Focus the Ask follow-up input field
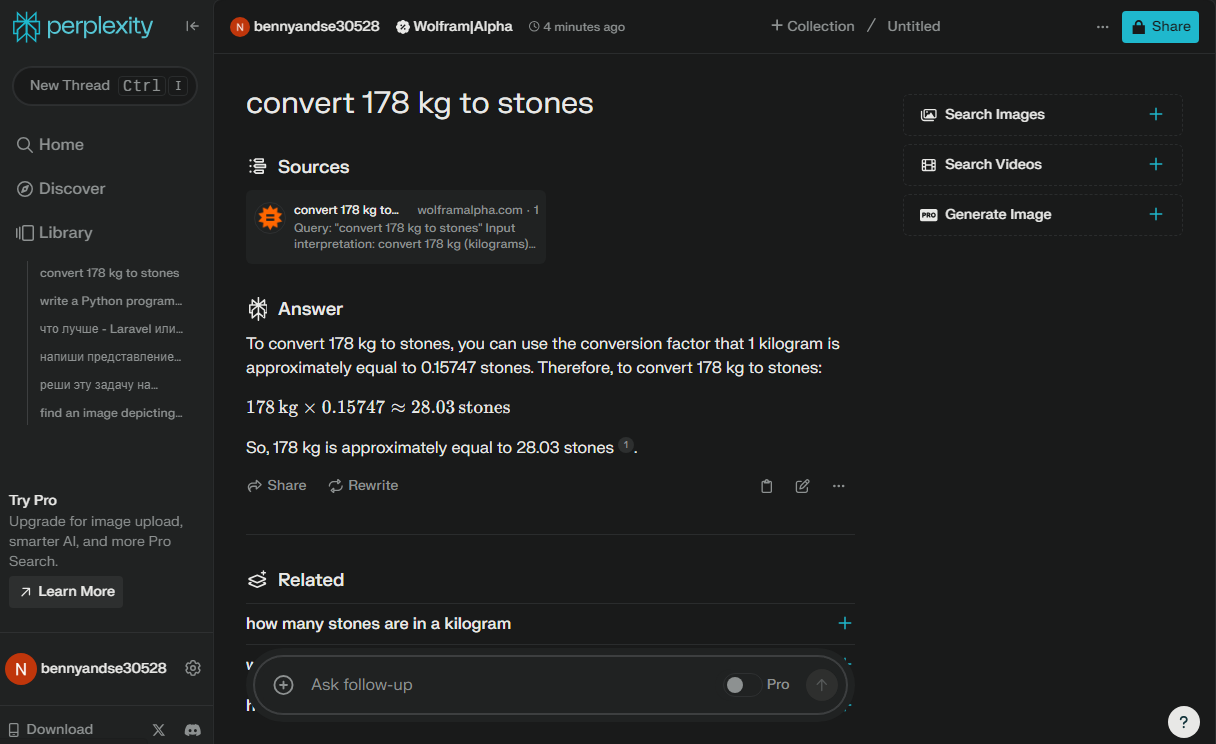Image resolution: width=1216 pixels, height=744 pixels. 510,685
